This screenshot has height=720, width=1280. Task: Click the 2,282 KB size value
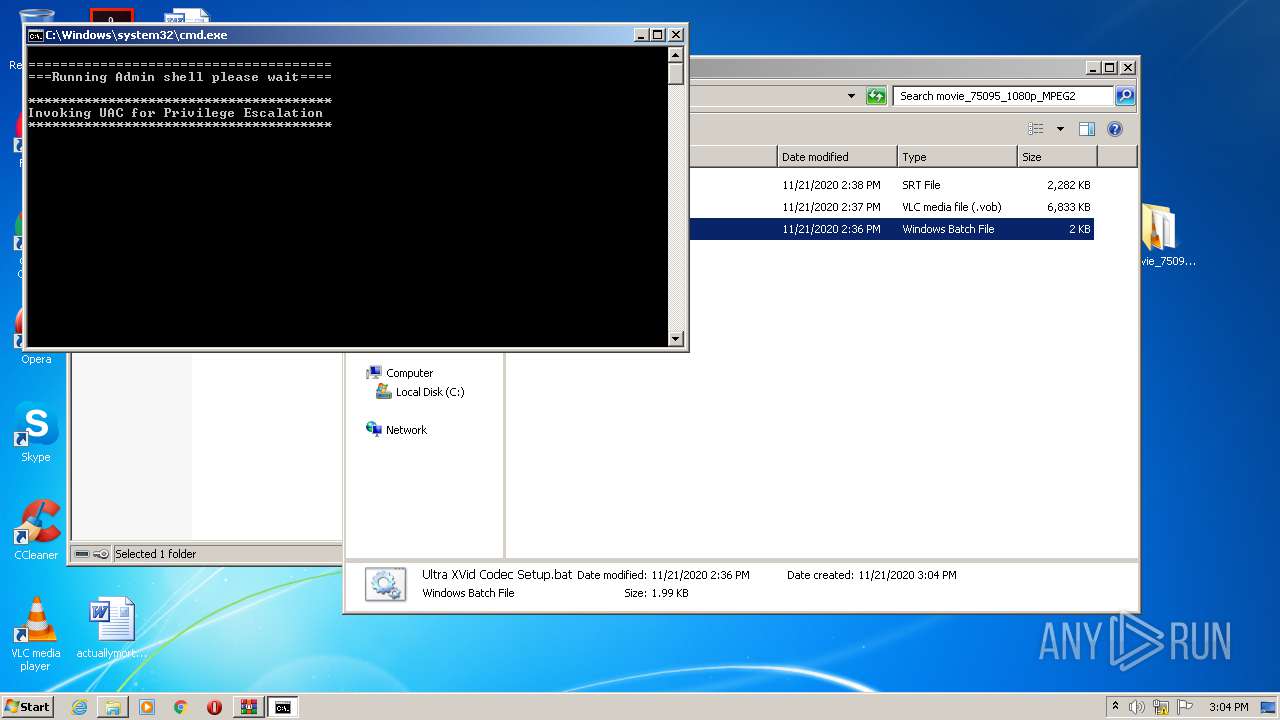[x=1069, y=185]
